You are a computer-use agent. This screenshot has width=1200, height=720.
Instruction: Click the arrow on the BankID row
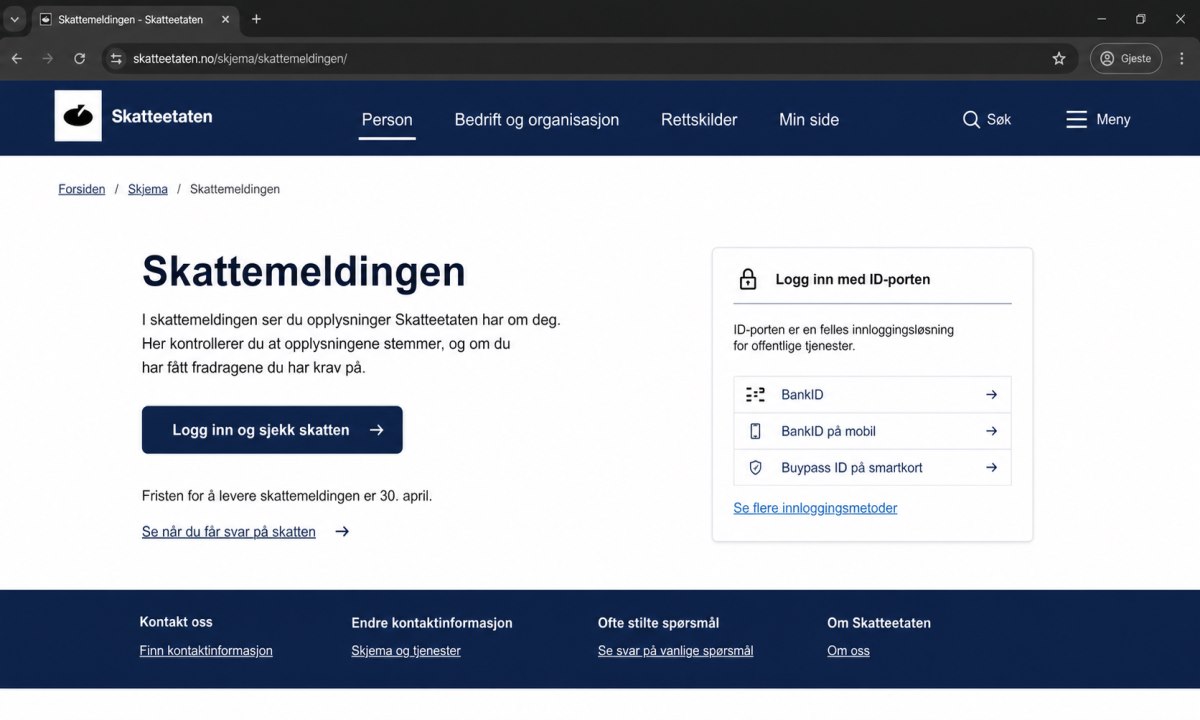pos(991,395)
